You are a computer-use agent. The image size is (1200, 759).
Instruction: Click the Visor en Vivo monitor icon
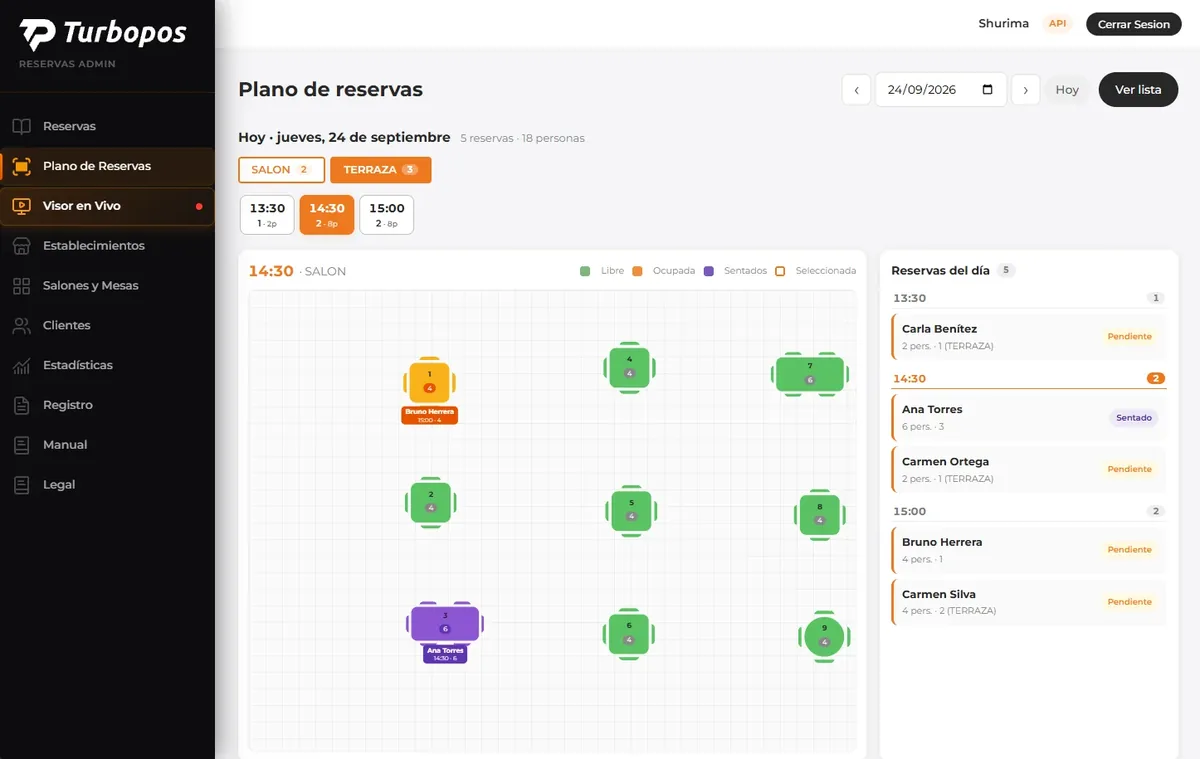click(22, 206)
